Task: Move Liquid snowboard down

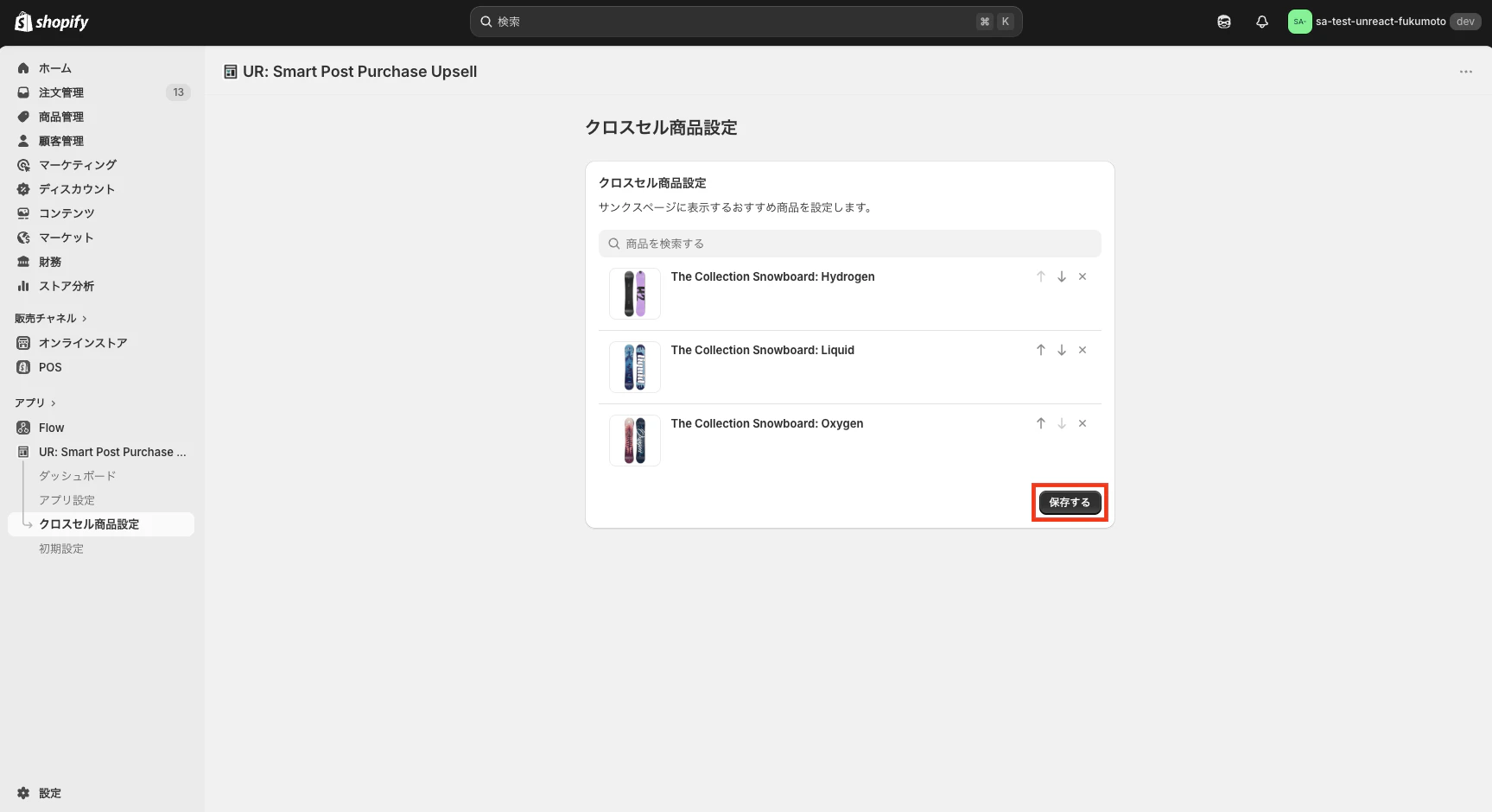Action: point(1062,350)
